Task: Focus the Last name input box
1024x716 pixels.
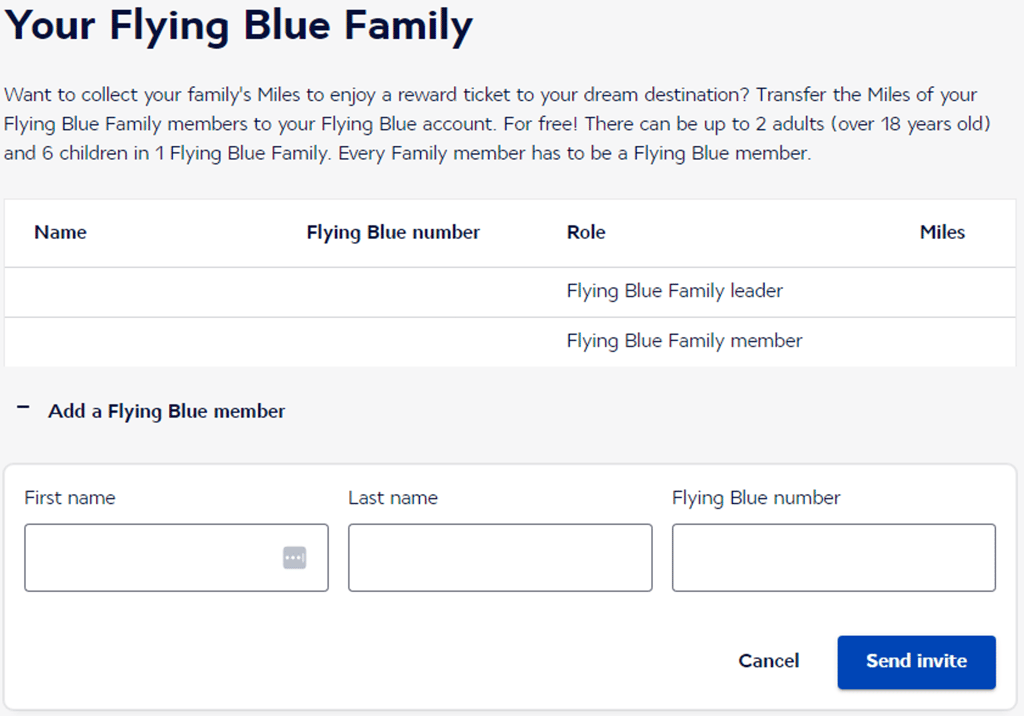Action: coord(500,558)
